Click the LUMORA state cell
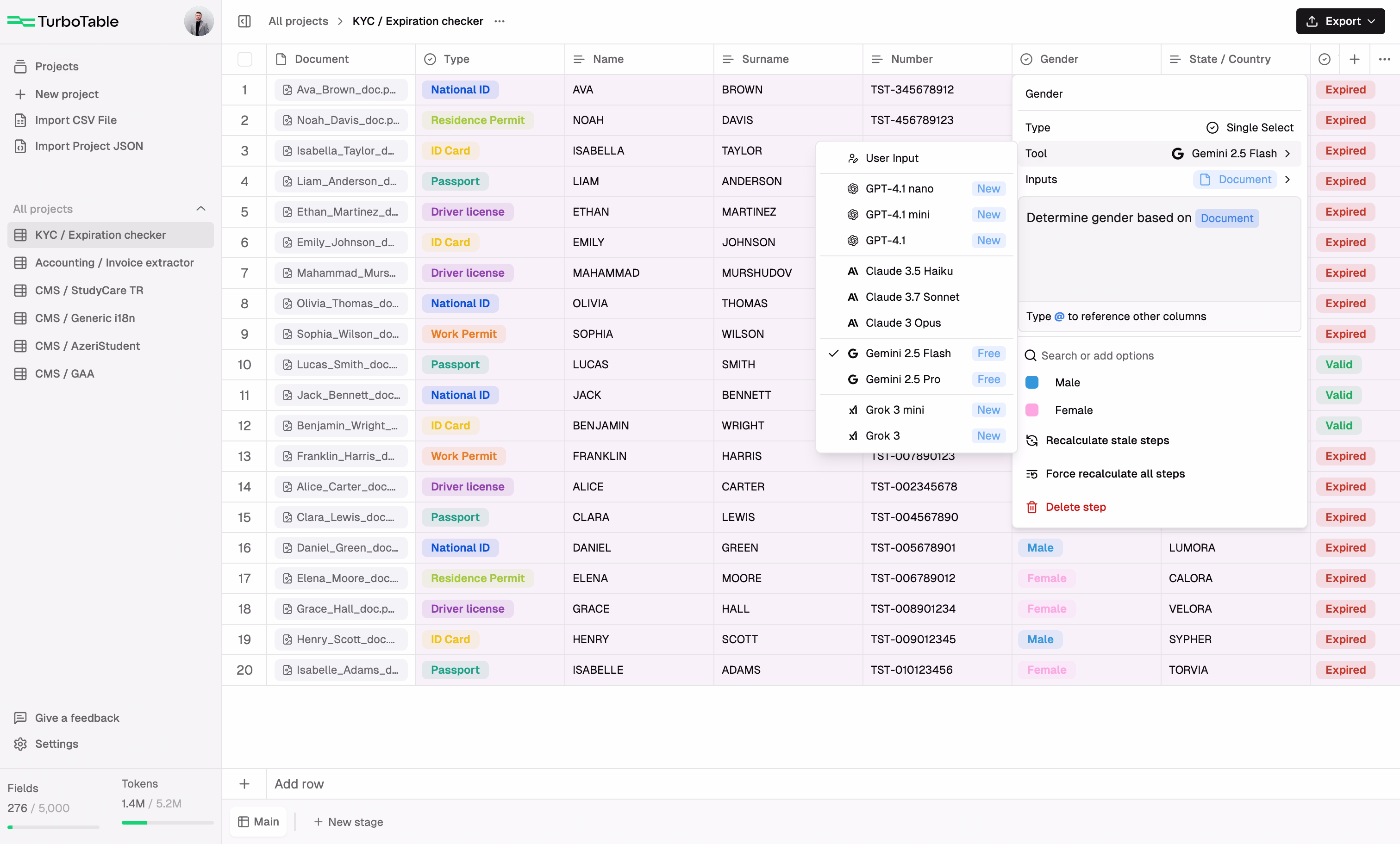Screen dimensions: 1400x844 pyautogui.click(x=1235, y=547)
